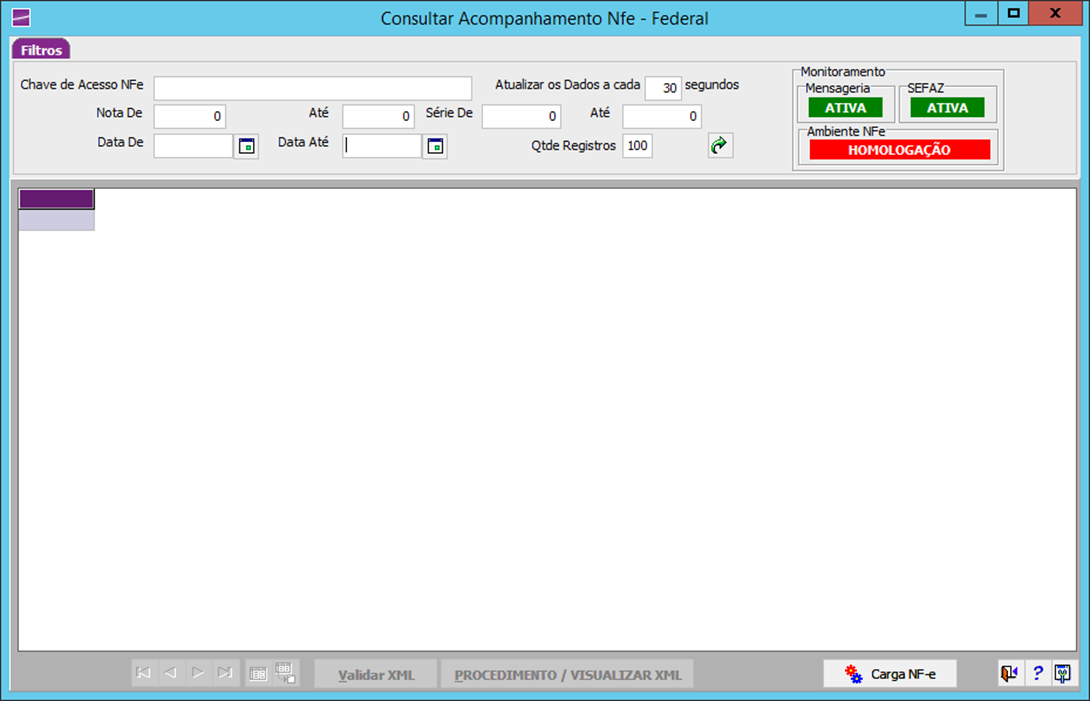Screen dimensions: 1090x701
Task: Click the Chave de Acesso NFe field
Action: coord(313,88)
